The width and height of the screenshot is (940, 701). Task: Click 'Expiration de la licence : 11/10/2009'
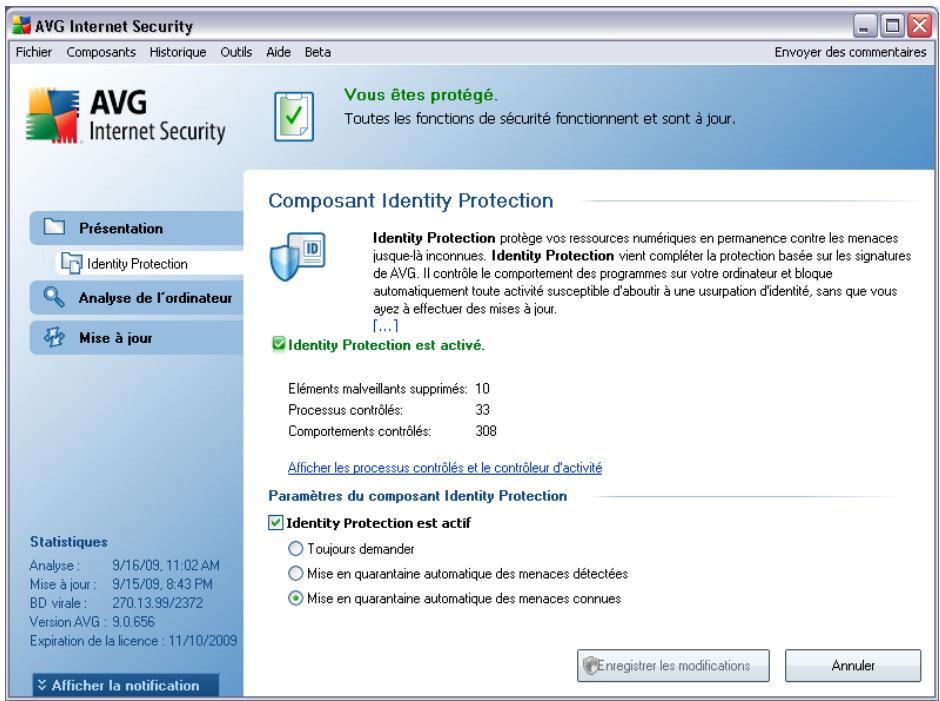(x=133, y=640)
